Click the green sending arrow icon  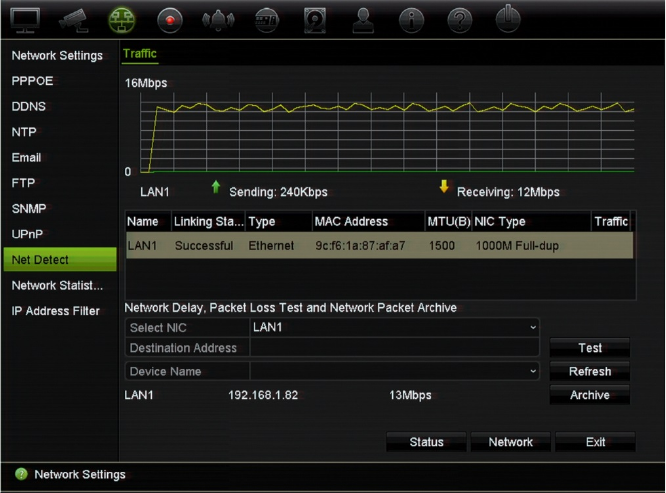(x=216, y=187)
